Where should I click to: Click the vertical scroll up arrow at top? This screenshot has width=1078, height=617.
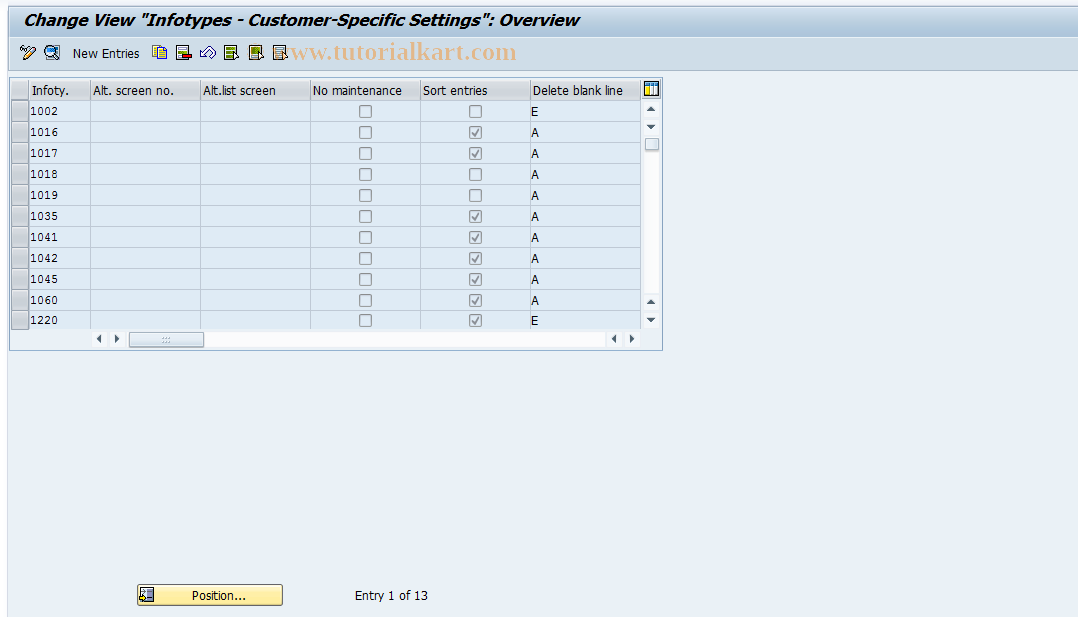tap(651, 109)
